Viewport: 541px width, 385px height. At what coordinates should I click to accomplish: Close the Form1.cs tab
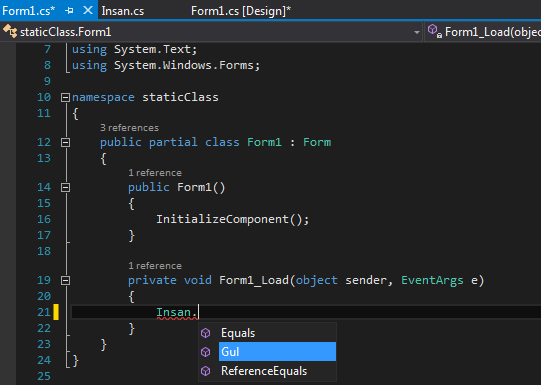88,10
